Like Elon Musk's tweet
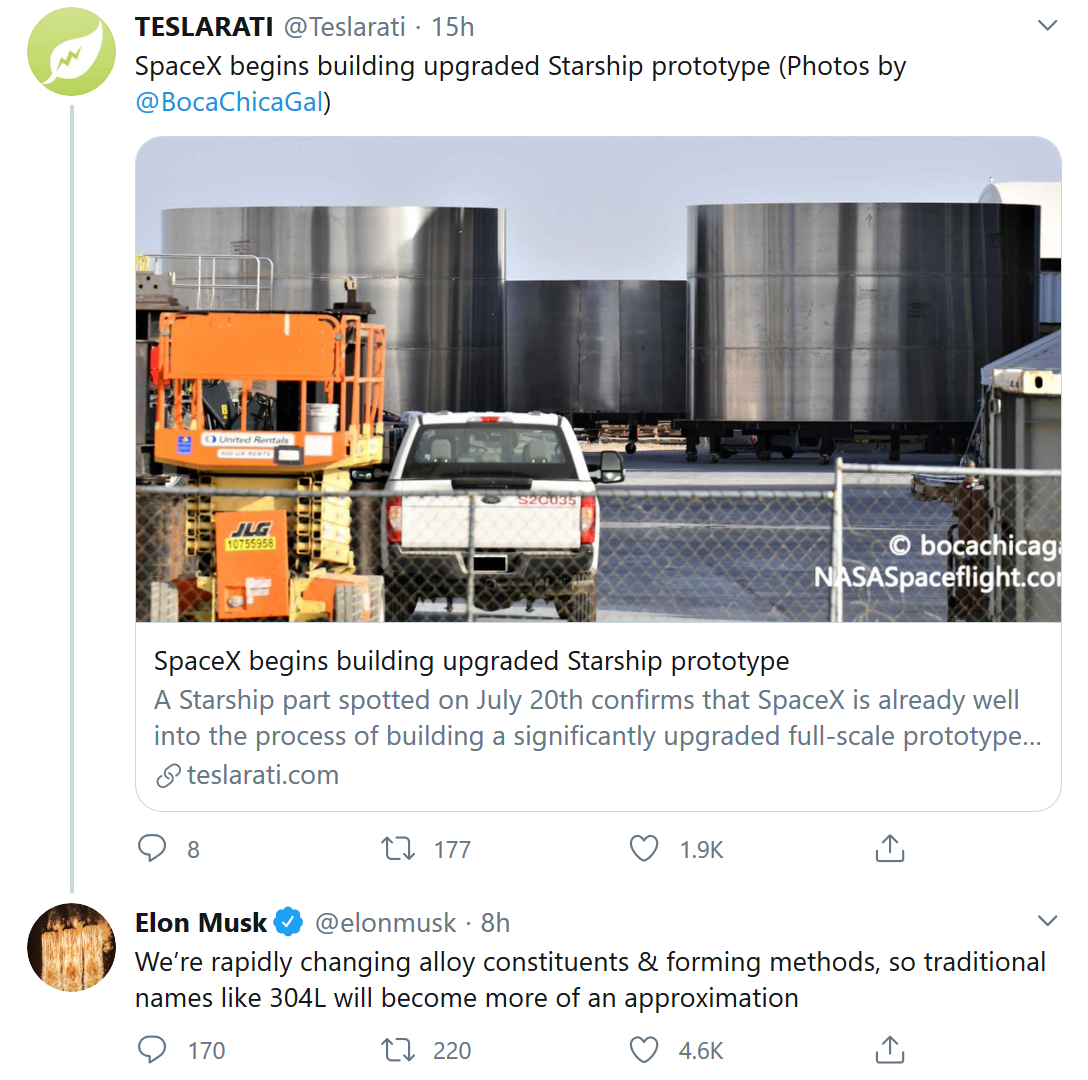 (x=644, y=1050)
